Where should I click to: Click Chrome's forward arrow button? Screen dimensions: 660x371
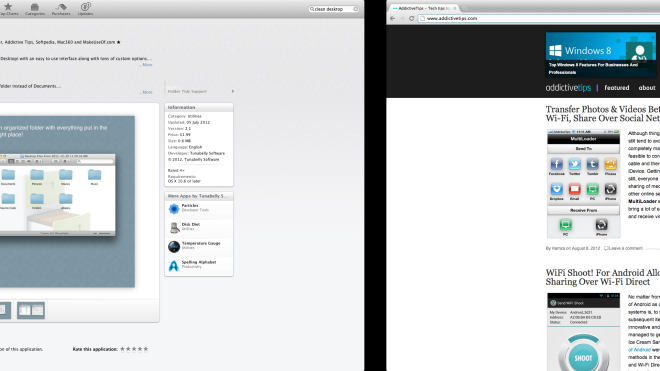(x=402, y=19)
